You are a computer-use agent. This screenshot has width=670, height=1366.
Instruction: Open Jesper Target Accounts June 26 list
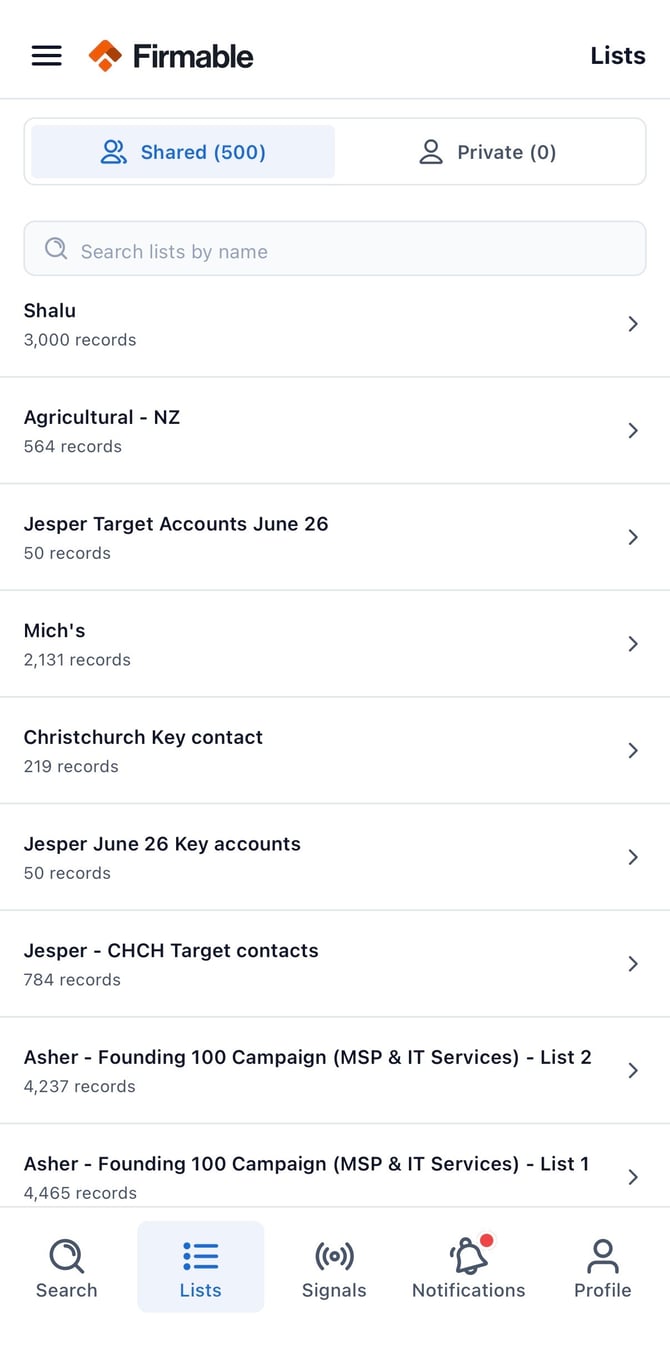(x=335, y=537)
